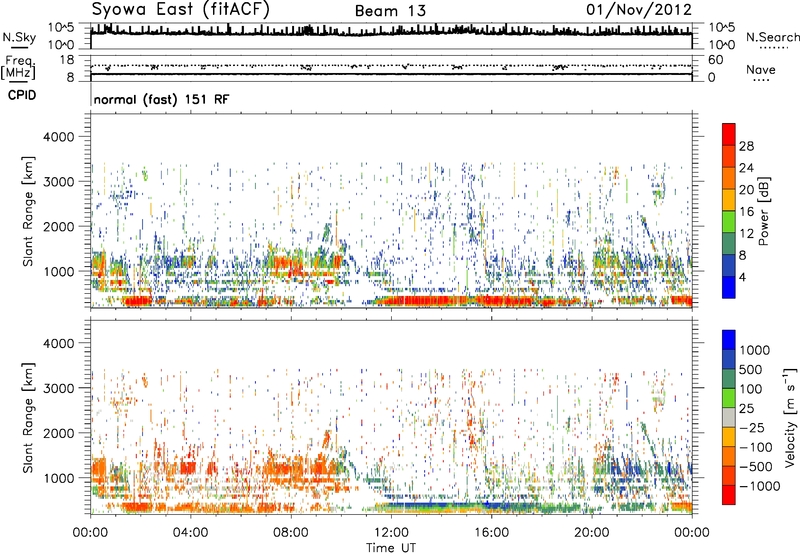Pick the red top segment of power color bar
Image resolution: width=800 pixels, height=554 pixels.
[x=729, y=134]
